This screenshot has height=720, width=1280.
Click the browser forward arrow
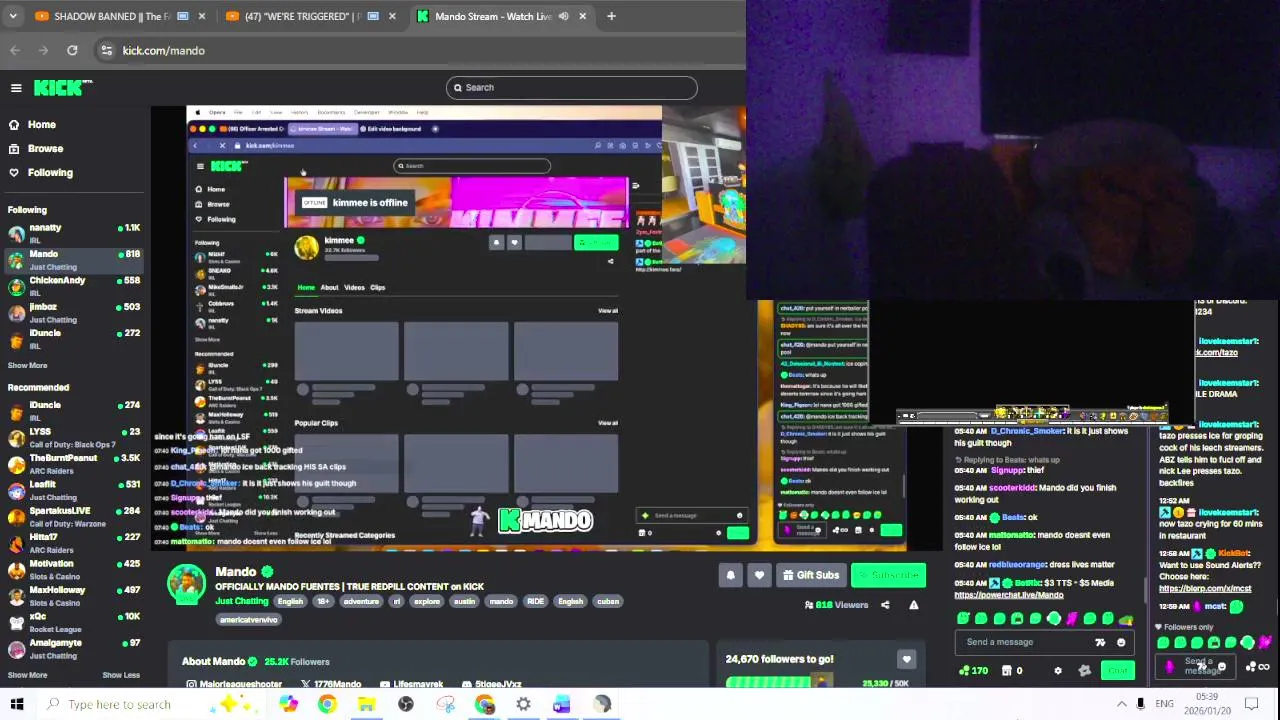[43, 50]
